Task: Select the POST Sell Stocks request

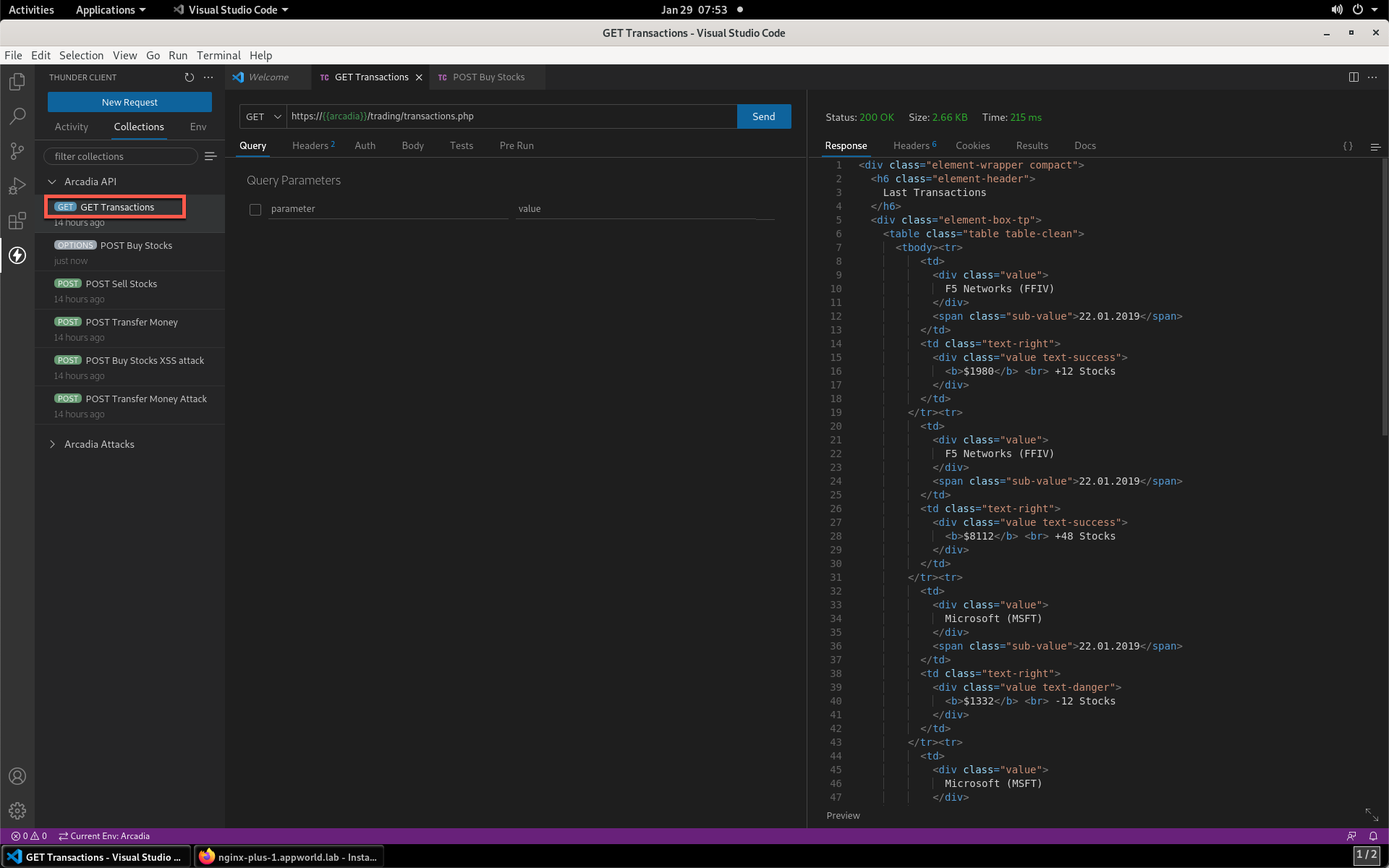Action: 130,290
